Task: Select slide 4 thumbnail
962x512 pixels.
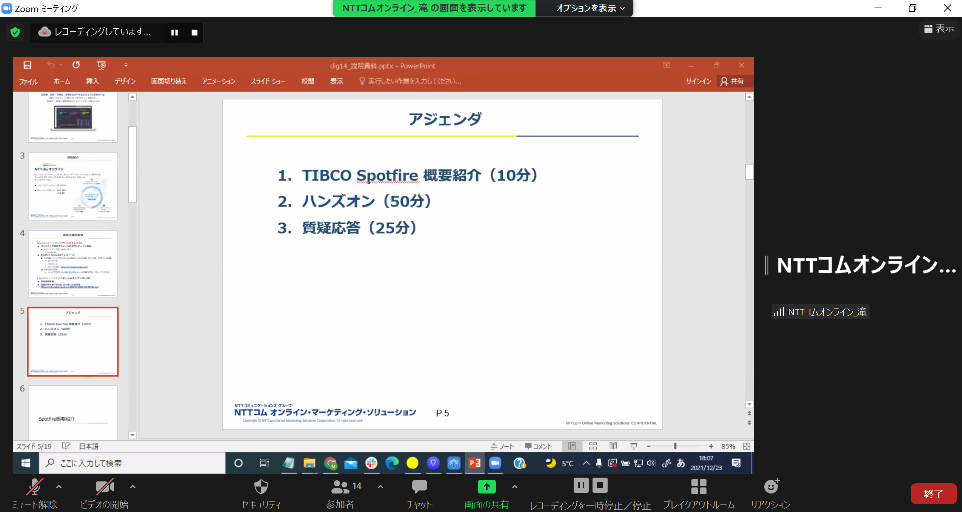Action: click(72, 264)
